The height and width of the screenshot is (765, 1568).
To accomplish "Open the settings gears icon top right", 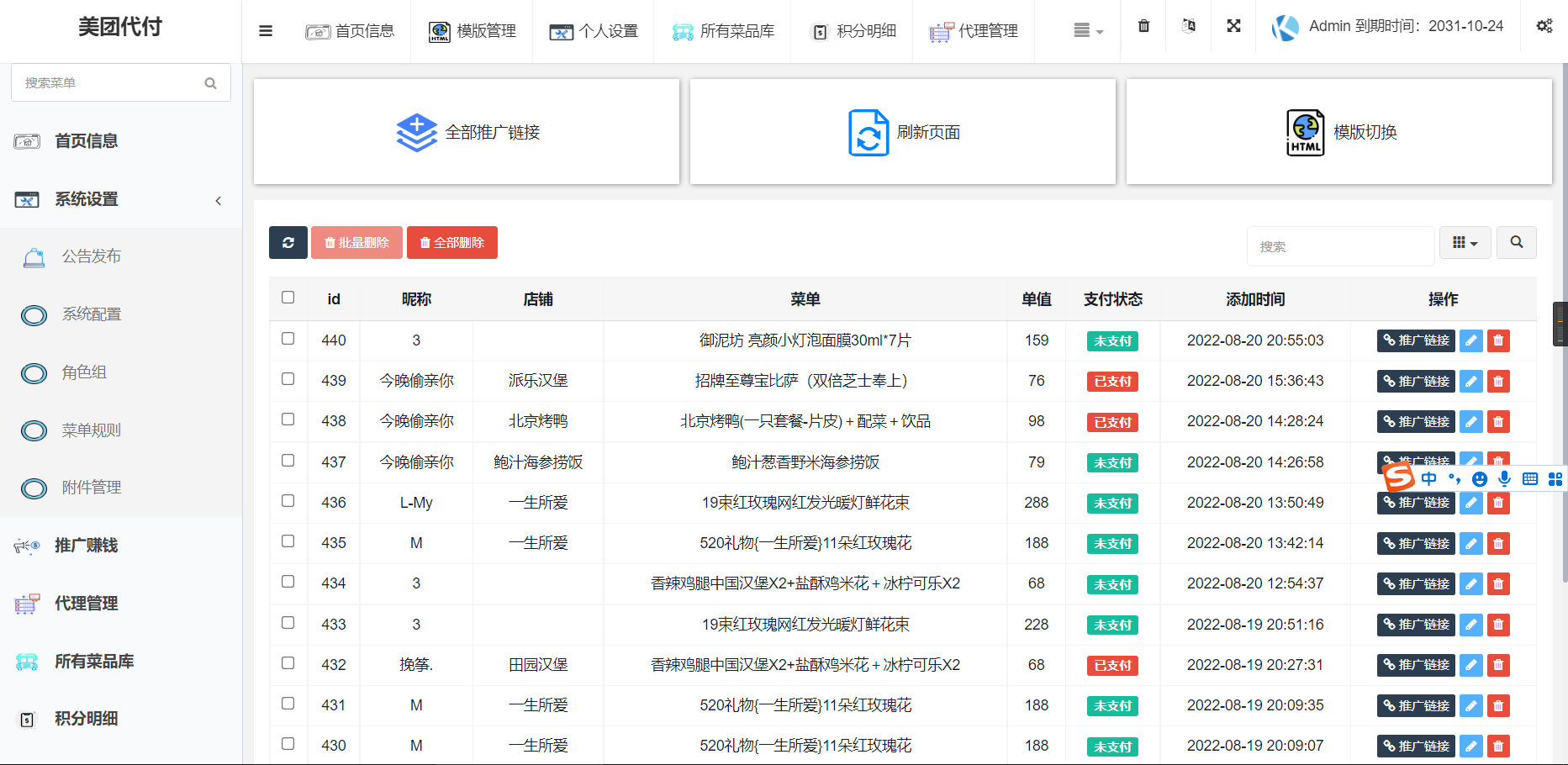I will click(x=1544, y=26).
